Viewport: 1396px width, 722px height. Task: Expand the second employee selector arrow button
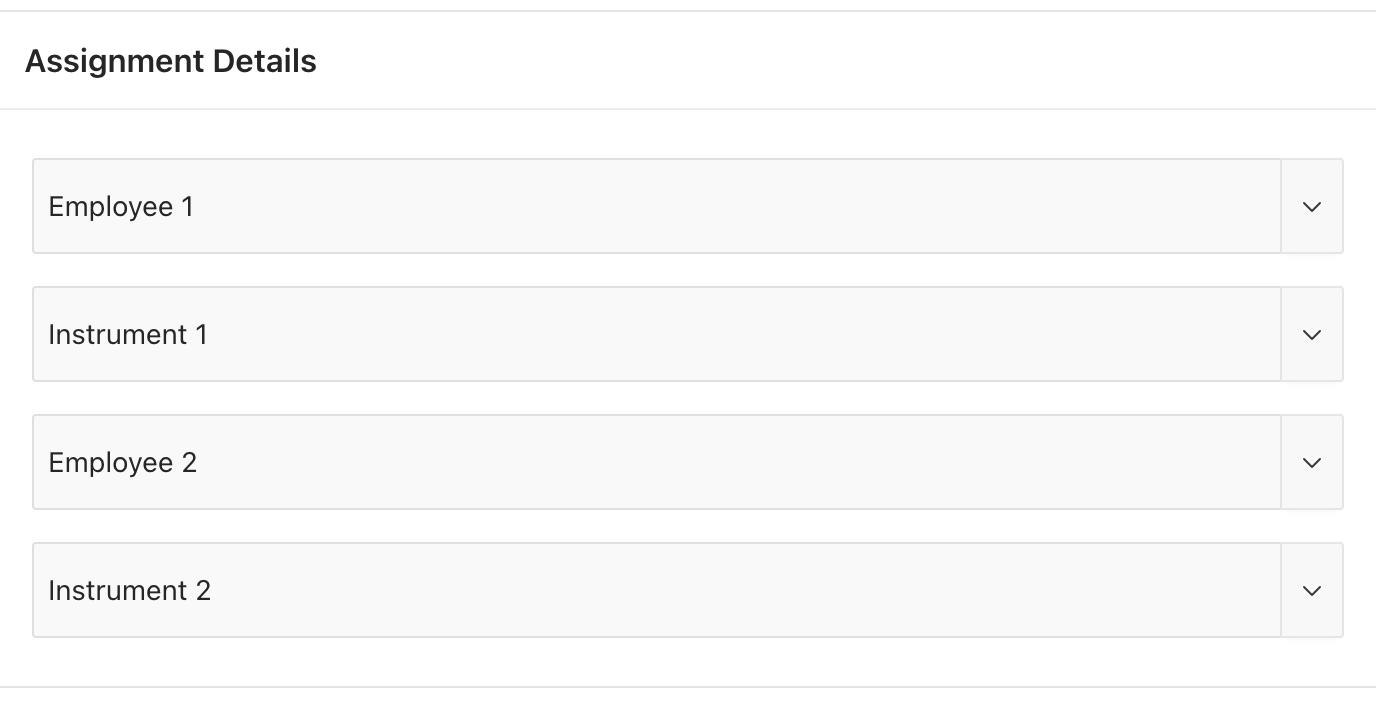[1312, 462]
